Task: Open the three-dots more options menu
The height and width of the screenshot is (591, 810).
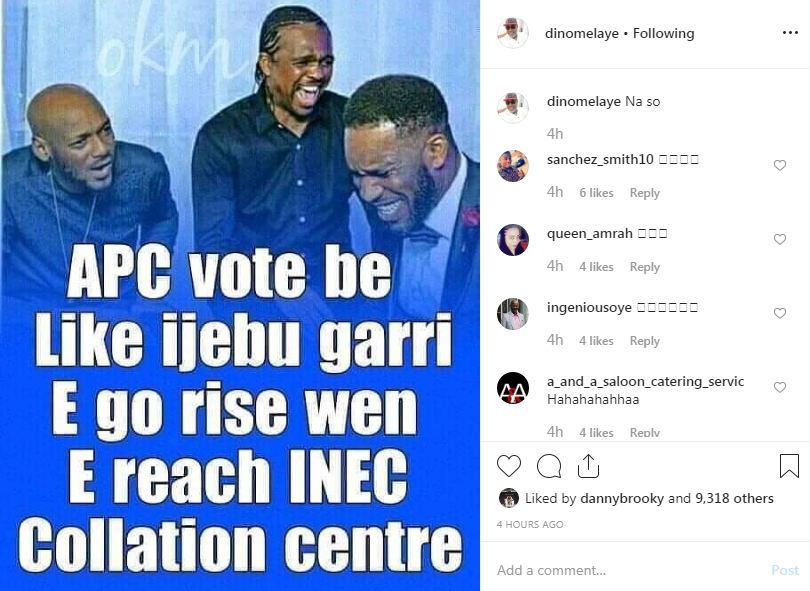Action: coord(790,33)
